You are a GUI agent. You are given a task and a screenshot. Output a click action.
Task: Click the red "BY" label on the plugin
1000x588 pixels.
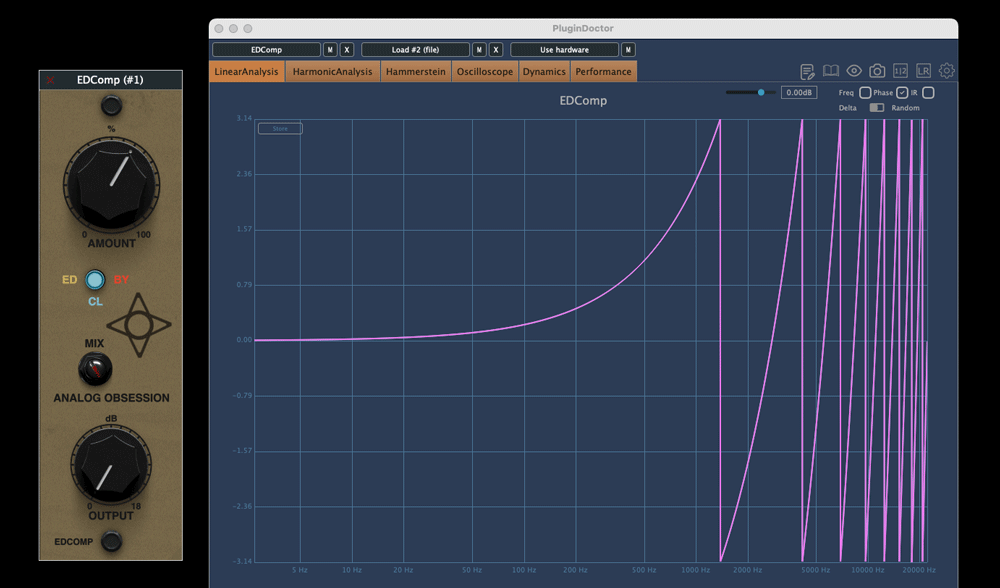click(121, 280)
